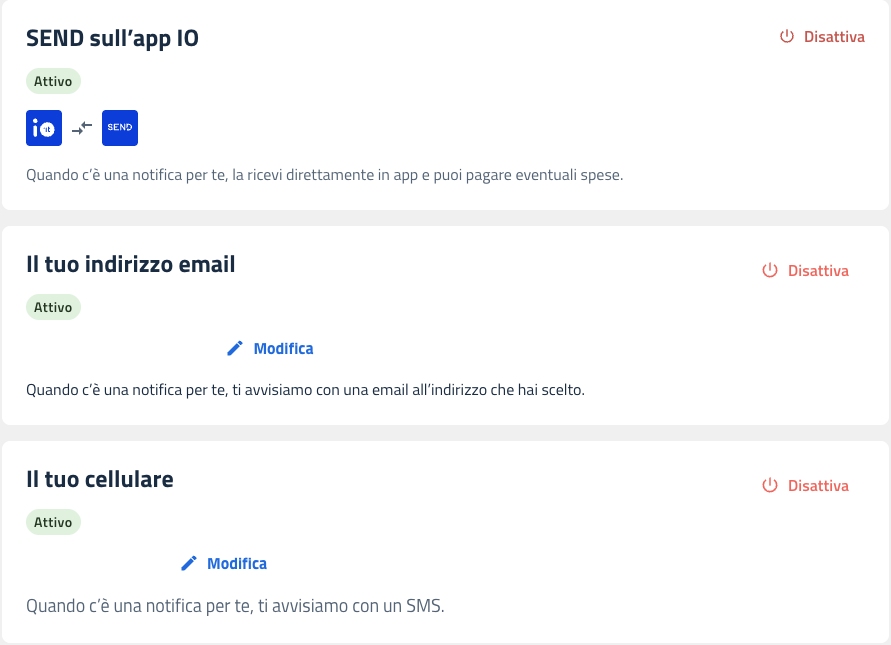Image resolution: width=891 pixels, height=645 pixels.
Task: Click the blue SEND logo icon
Action: (120, 128)
